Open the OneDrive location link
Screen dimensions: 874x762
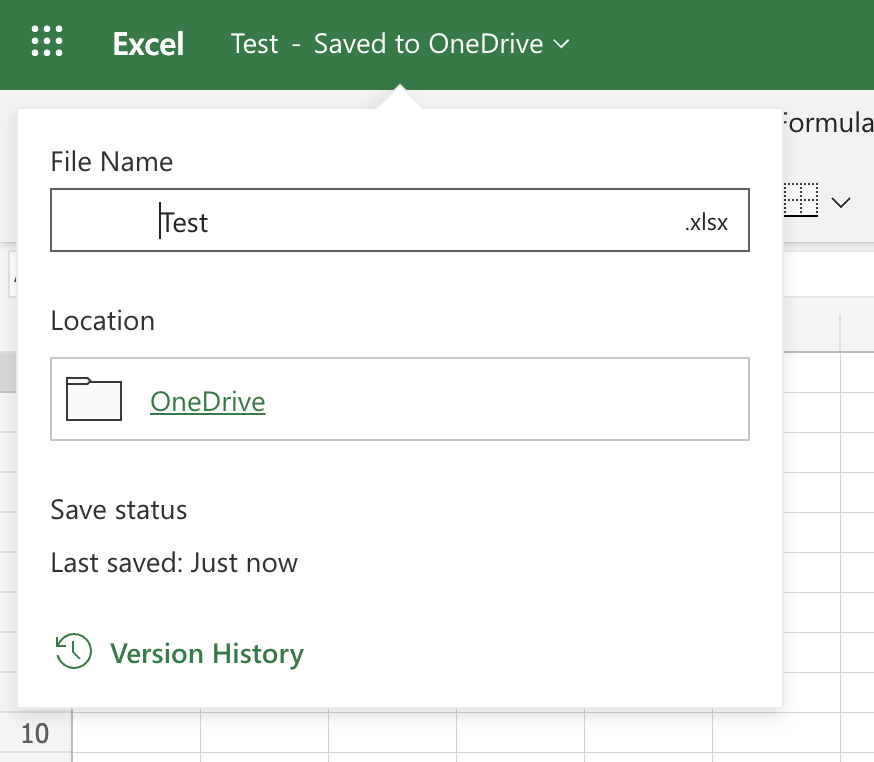point(208,401)
